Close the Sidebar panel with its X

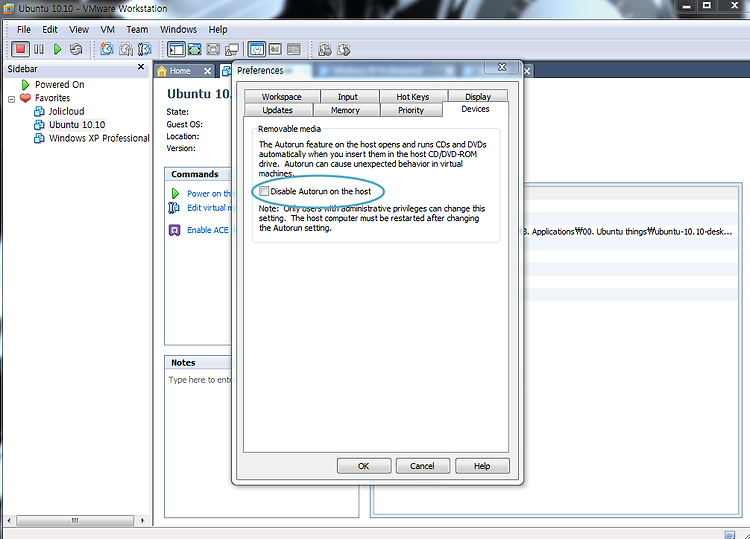[141, 67]
